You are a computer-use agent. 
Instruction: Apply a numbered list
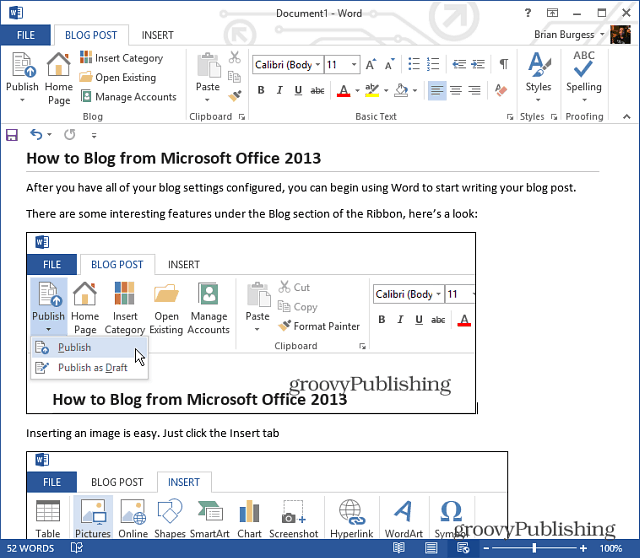433,64
